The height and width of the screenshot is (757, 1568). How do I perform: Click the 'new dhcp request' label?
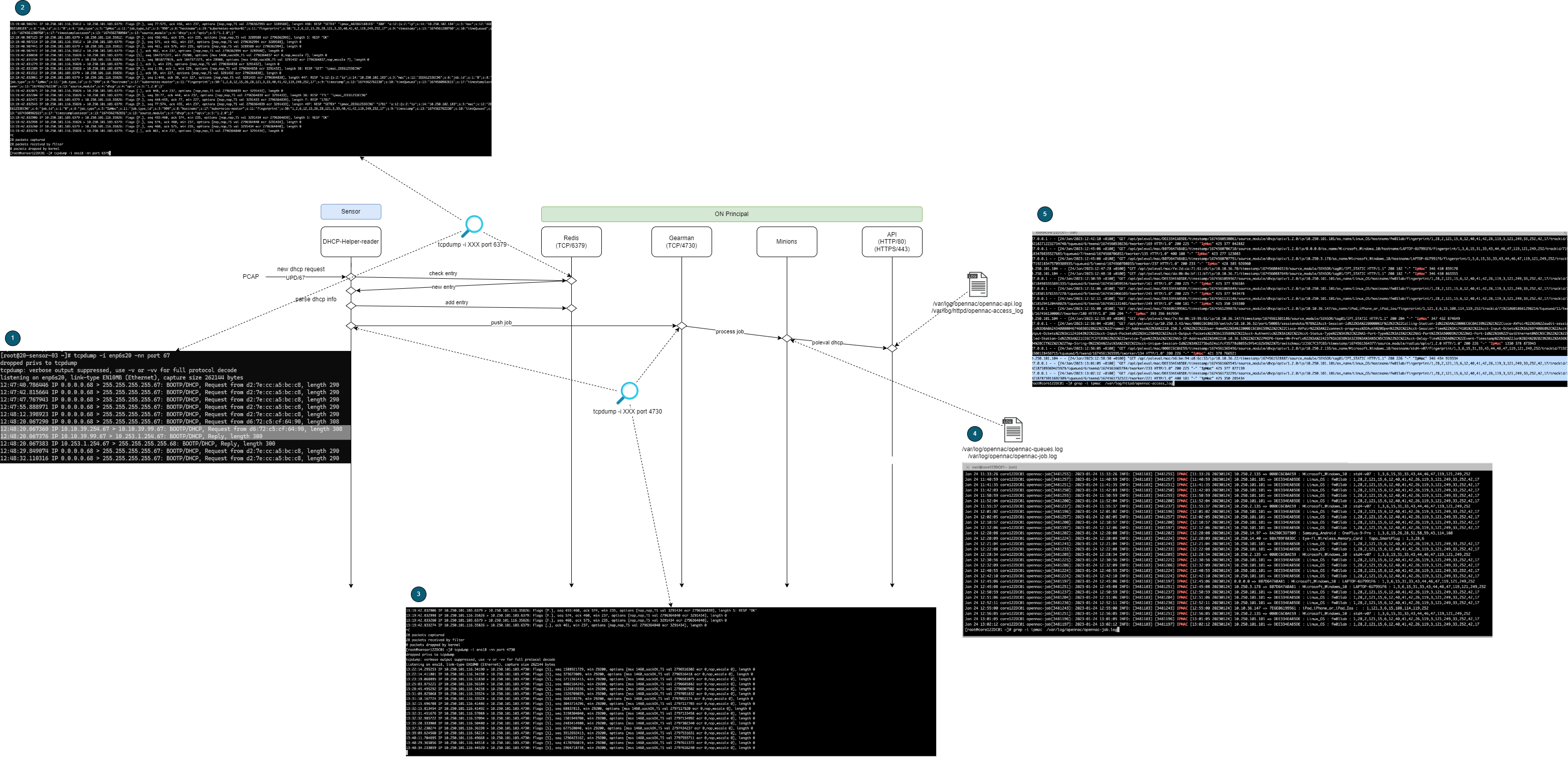coord(301,269)
